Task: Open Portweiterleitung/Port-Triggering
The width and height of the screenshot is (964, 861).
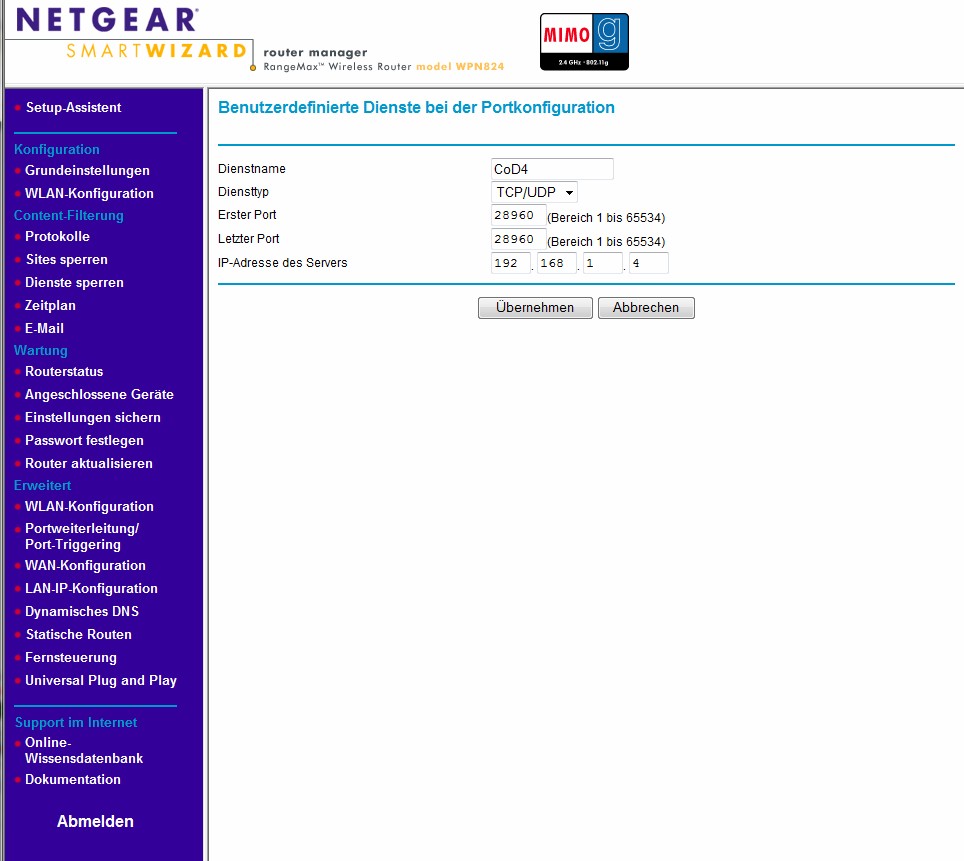Action: point(82,536)
